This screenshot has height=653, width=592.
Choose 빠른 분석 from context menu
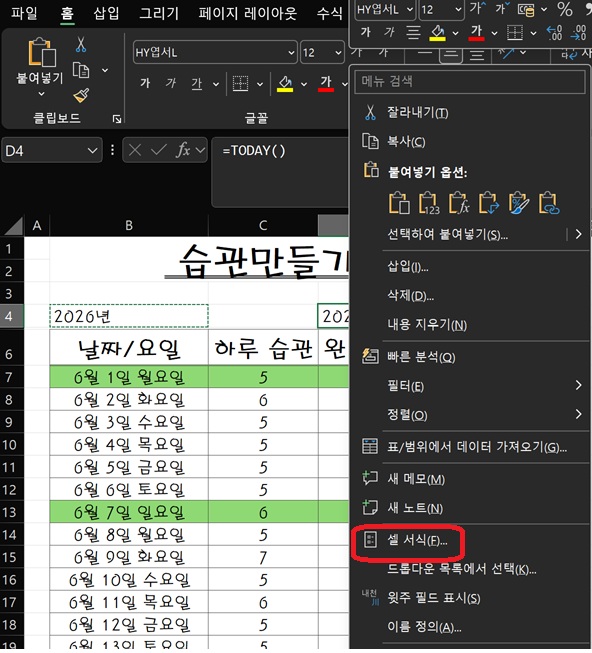421,357
